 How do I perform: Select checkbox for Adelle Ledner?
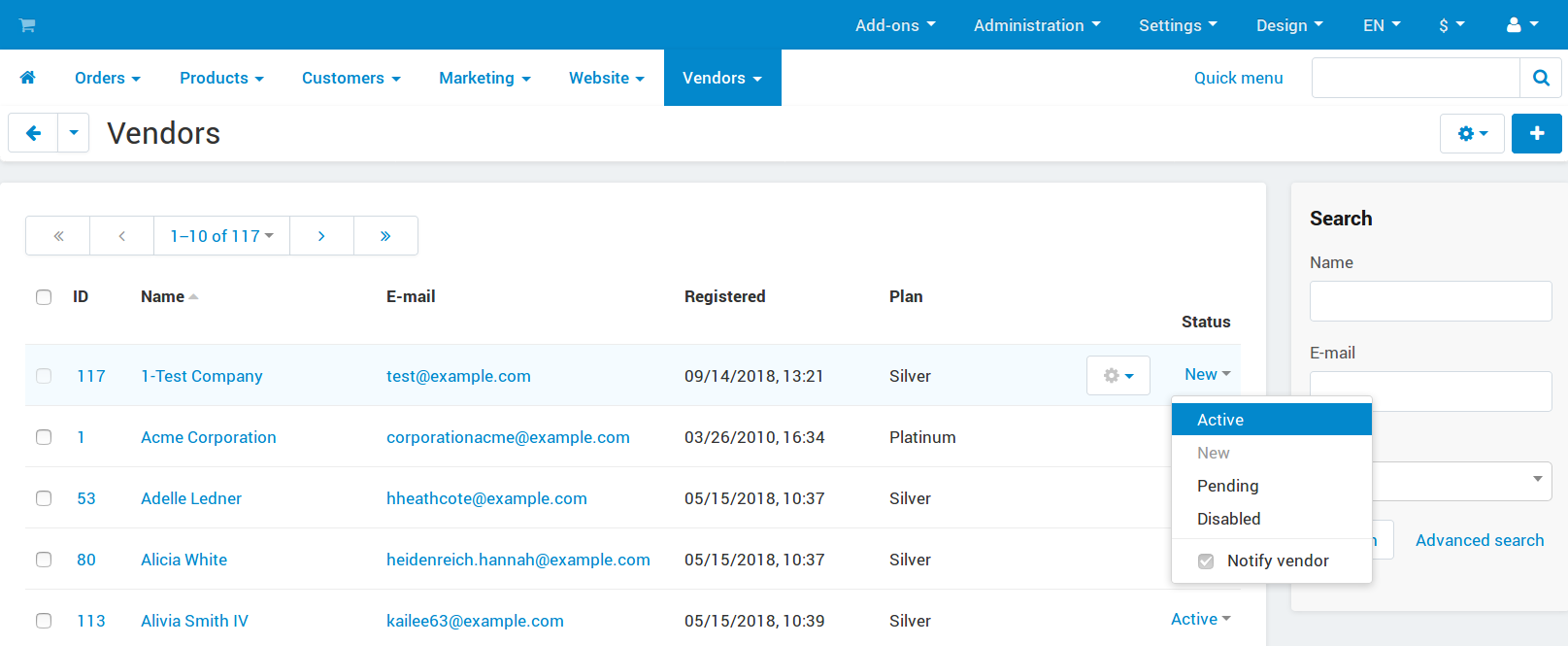44,498
